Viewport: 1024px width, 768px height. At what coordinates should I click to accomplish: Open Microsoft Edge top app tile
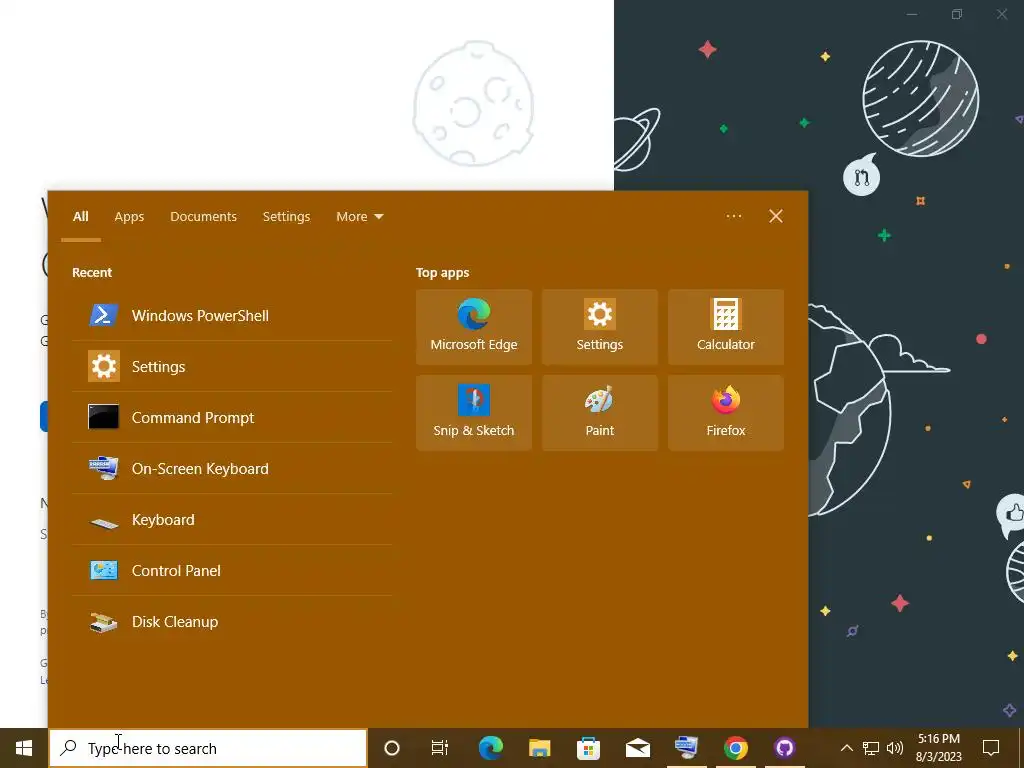(x=473, y=327)
